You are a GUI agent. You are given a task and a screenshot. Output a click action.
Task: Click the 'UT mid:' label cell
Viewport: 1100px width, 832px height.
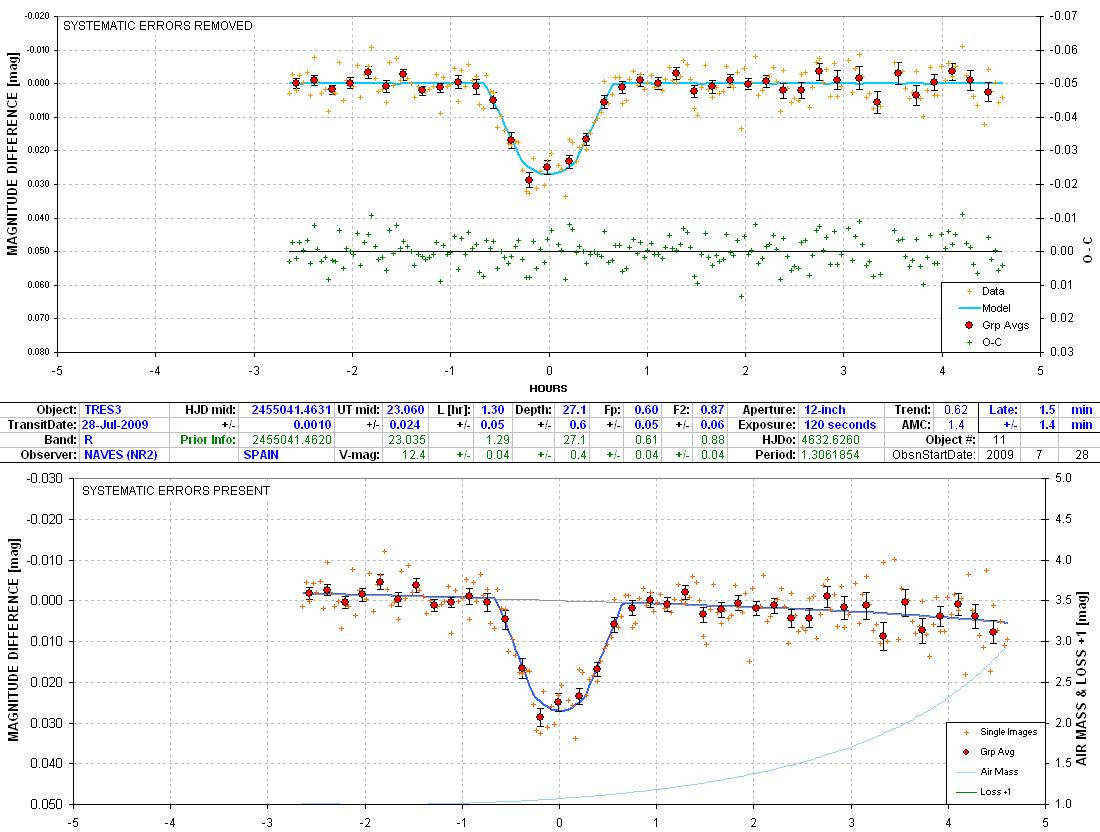[359, 410]
